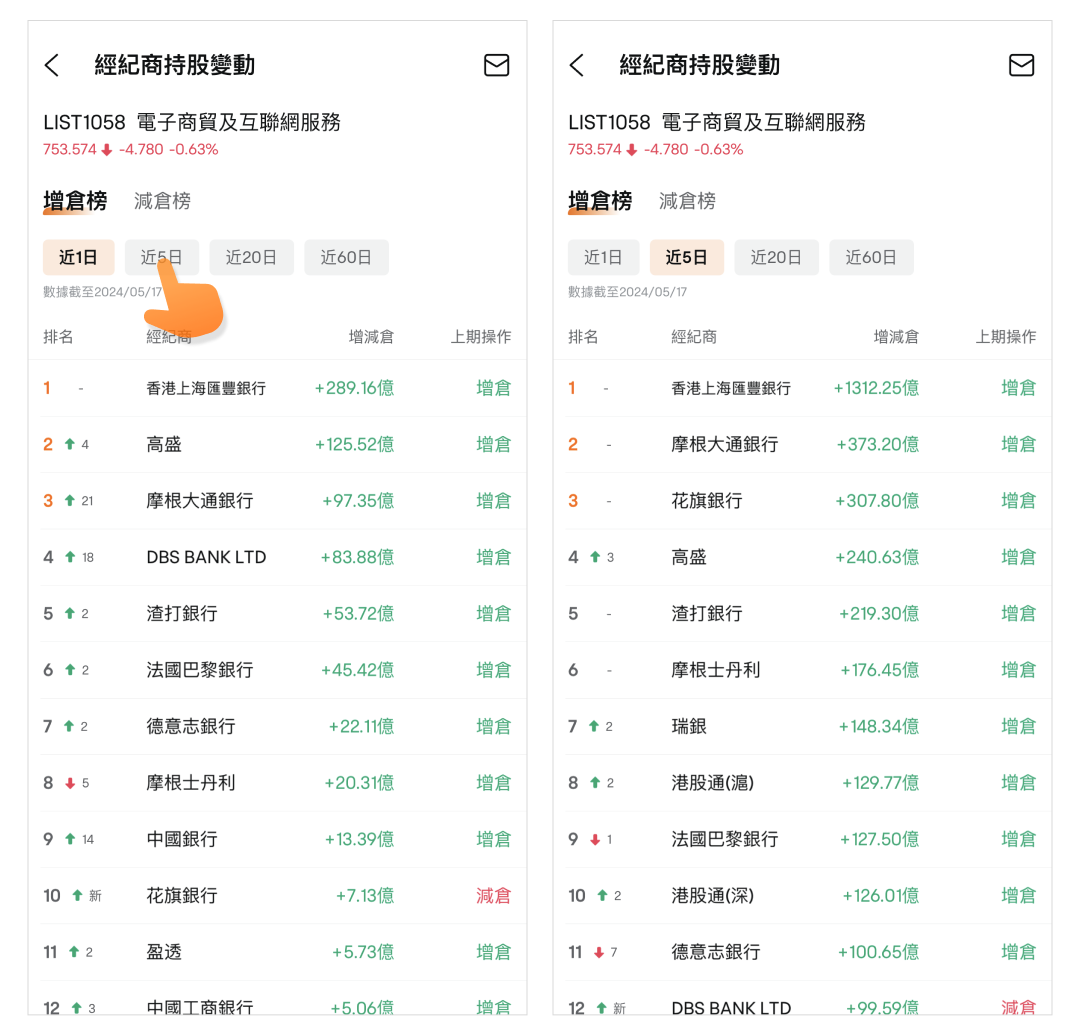Screen dimensions: 1080x1036
Task: Click red down arrow beside 753.574 right panel
Action: pos(632,150)
